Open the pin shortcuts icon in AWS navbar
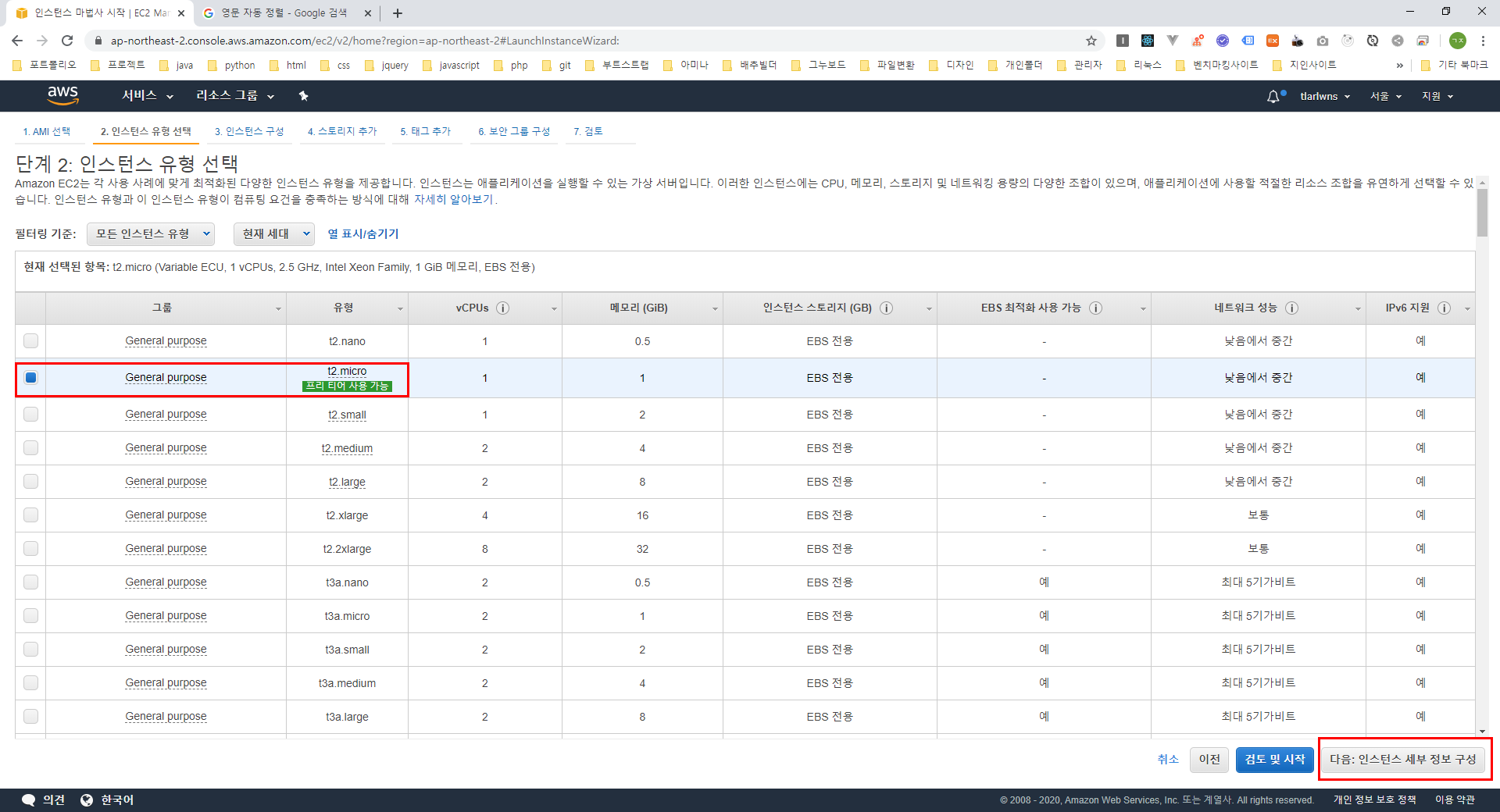Screen dimensions: 1500x812 (304, 96)
